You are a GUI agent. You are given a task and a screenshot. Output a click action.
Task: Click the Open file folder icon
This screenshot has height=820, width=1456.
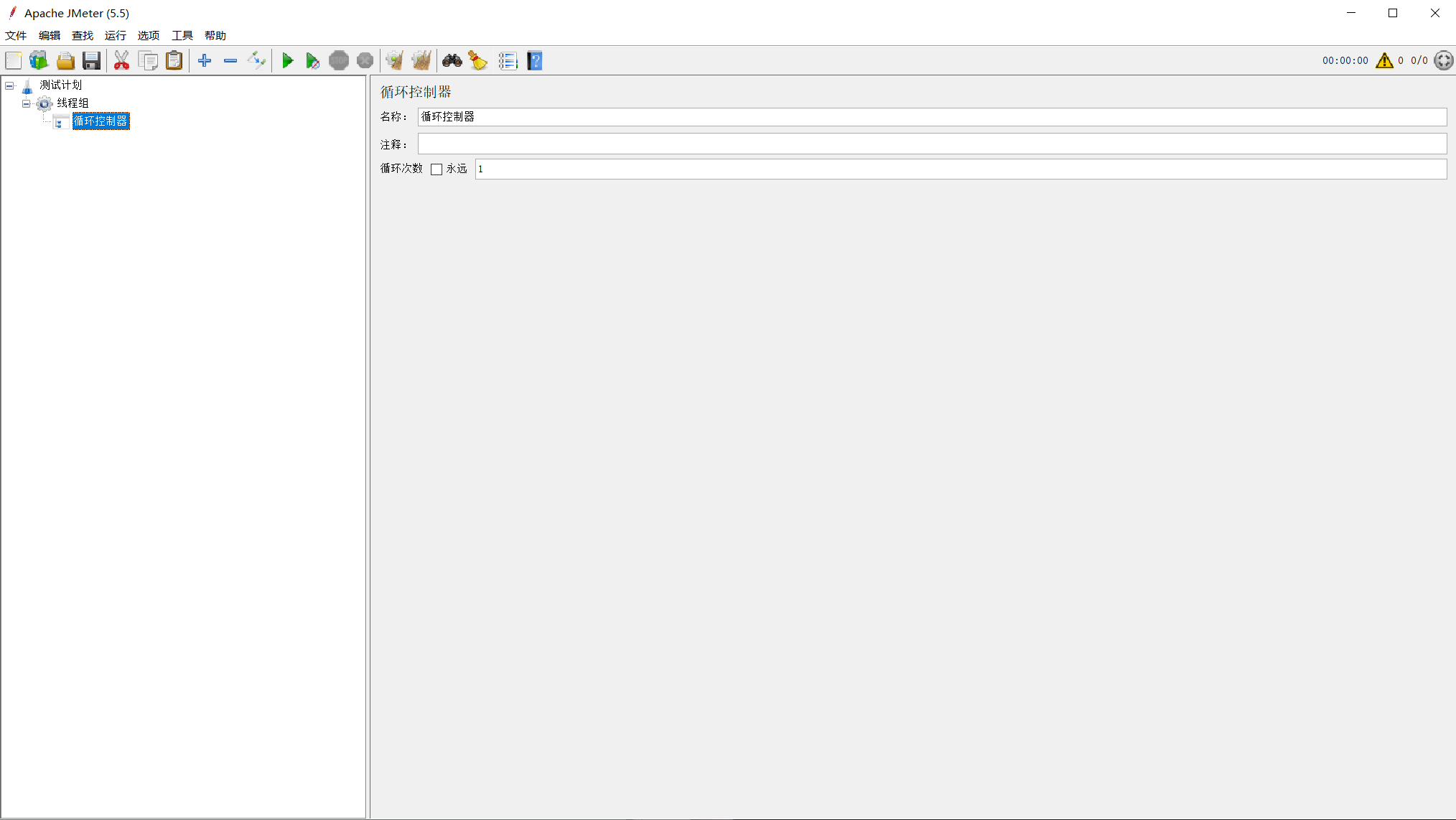coord(65,61)
